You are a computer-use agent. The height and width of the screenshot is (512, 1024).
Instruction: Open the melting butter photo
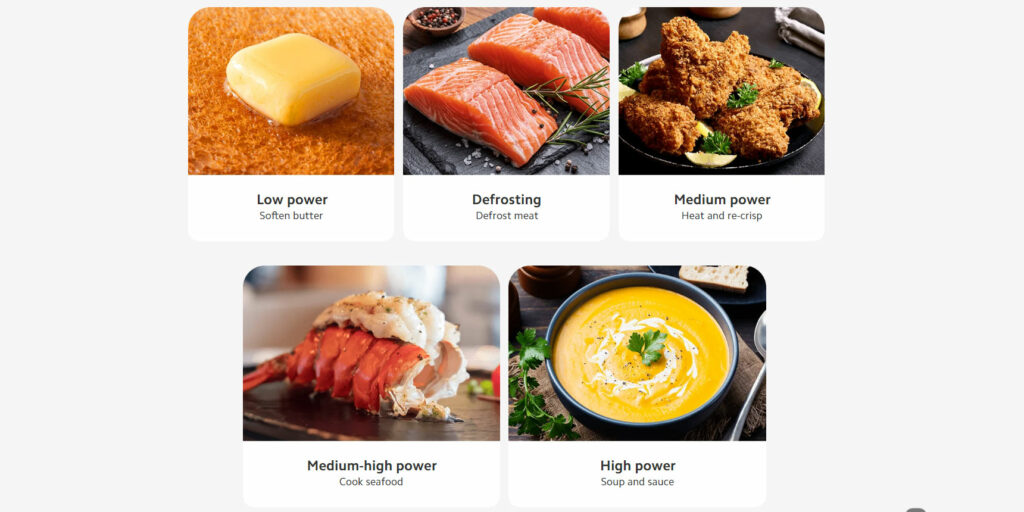click(291, 91)
